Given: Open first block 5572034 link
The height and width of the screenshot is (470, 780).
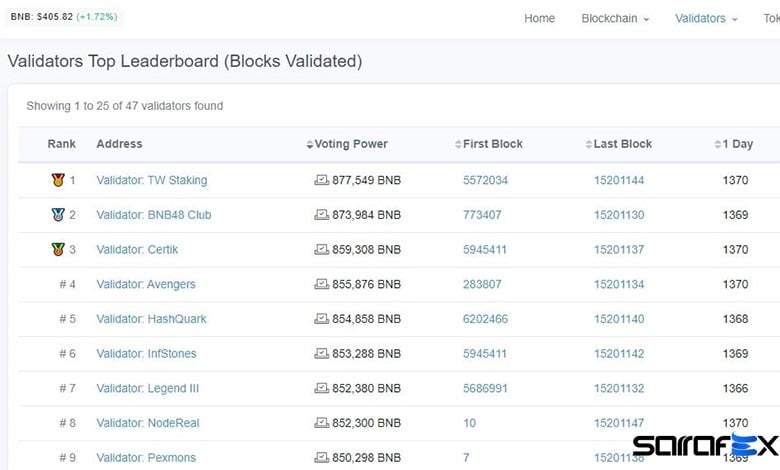Looking at the screenshot, I should (x=485, y=180).
